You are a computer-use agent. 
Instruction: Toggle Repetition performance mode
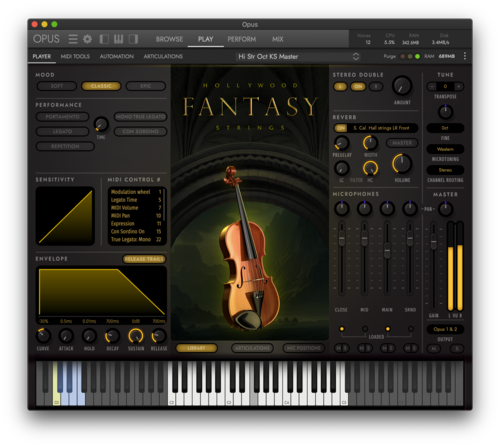tap(65, 146)
